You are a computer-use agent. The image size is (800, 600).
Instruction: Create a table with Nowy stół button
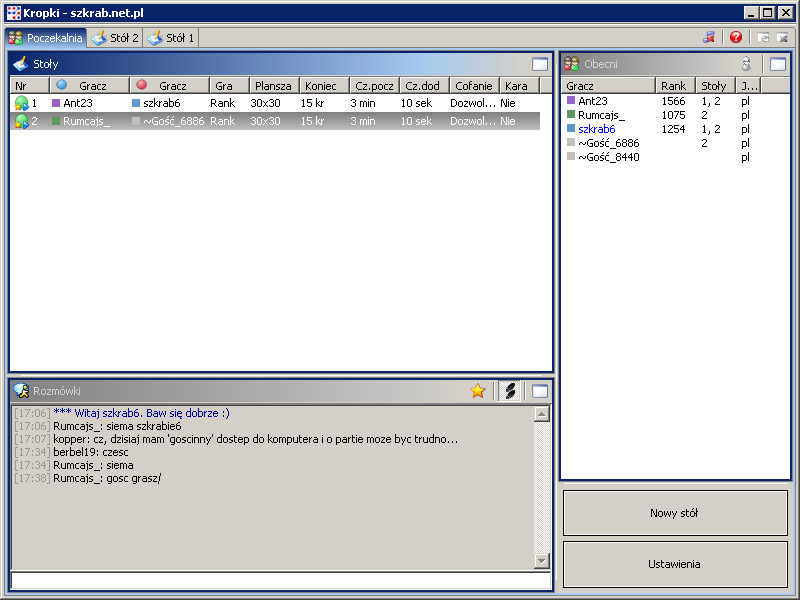pos(675,513)
